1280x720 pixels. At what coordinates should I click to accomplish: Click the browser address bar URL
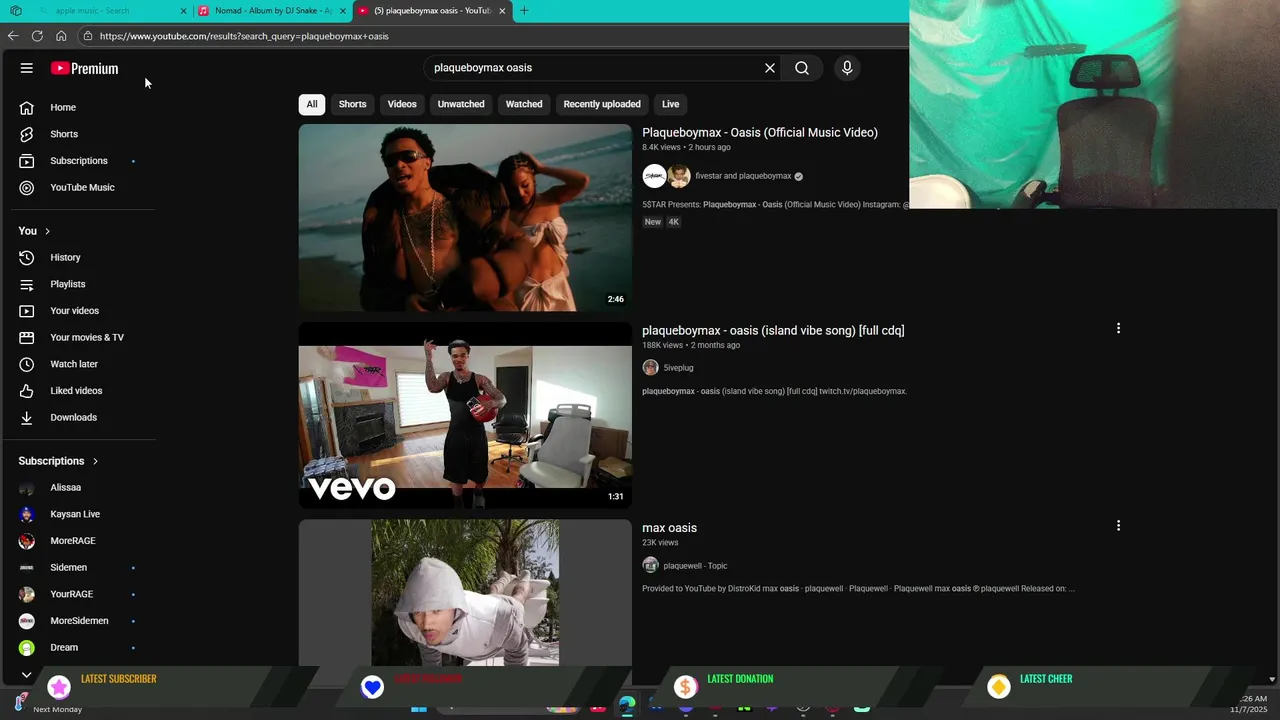(244, 36)
